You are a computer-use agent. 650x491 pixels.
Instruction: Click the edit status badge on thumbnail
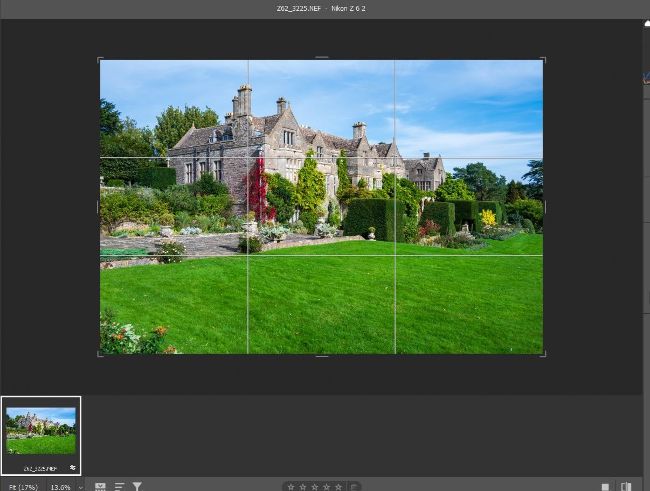(72, 467)
